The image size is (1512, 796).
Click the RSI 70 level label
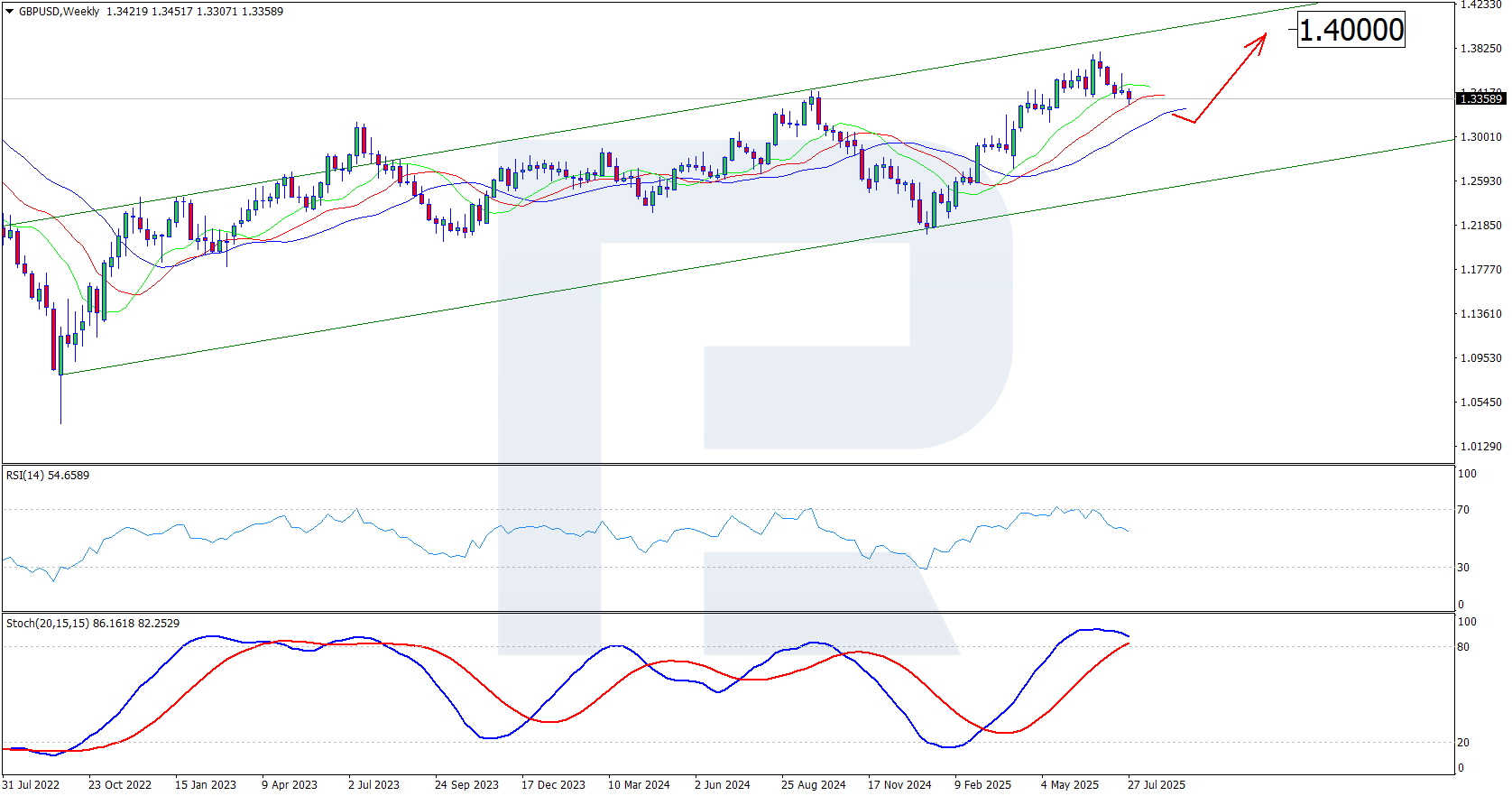pyautogui.click(x=1463, y=510)
